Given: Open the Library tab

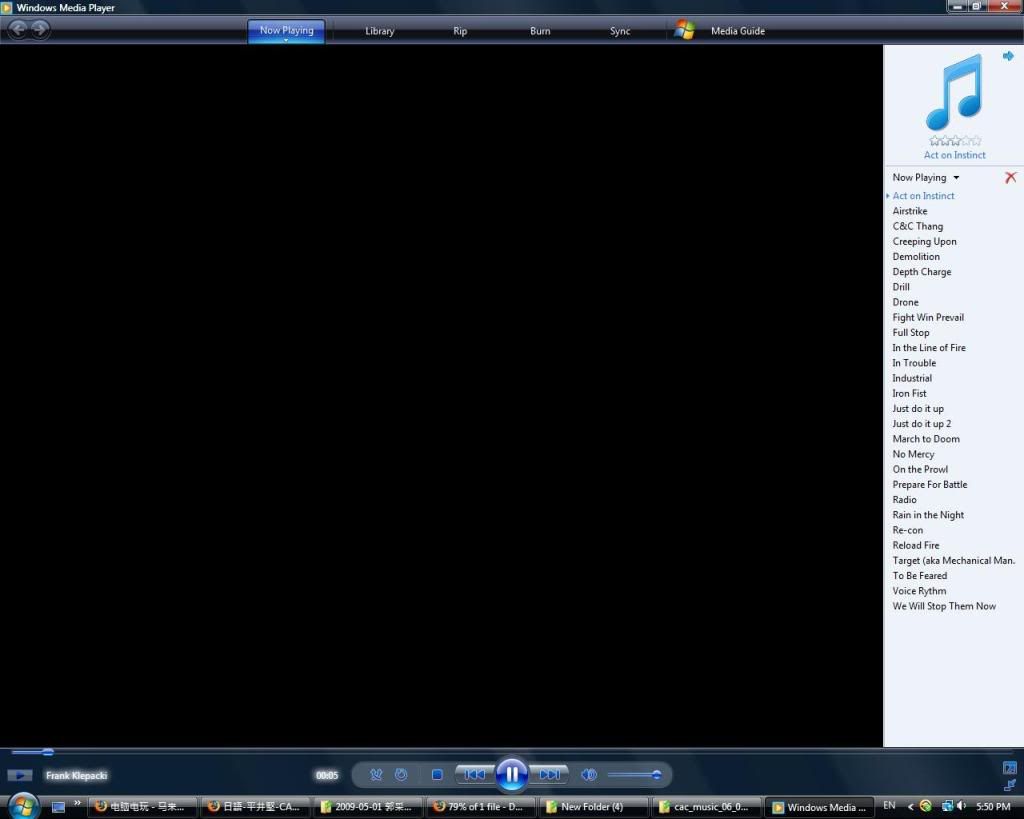Looking at the screenshot, I should (x=379, y=31).
